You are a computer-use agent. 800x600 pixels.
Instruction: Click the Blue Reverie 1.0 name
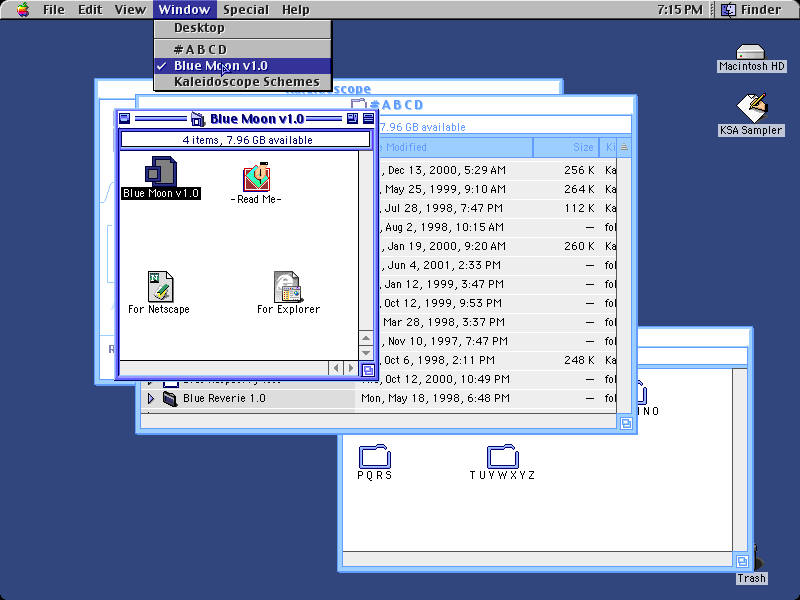pyautogui.click(x=224, y=398)
